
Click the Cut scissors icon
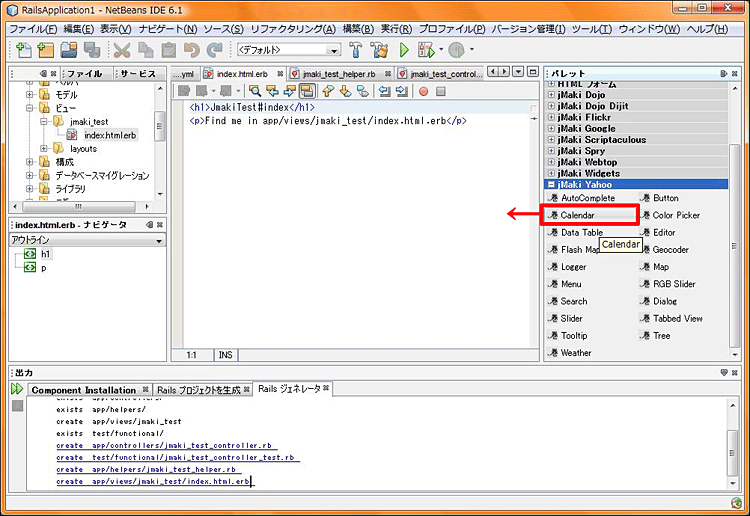tap(122, 50)
